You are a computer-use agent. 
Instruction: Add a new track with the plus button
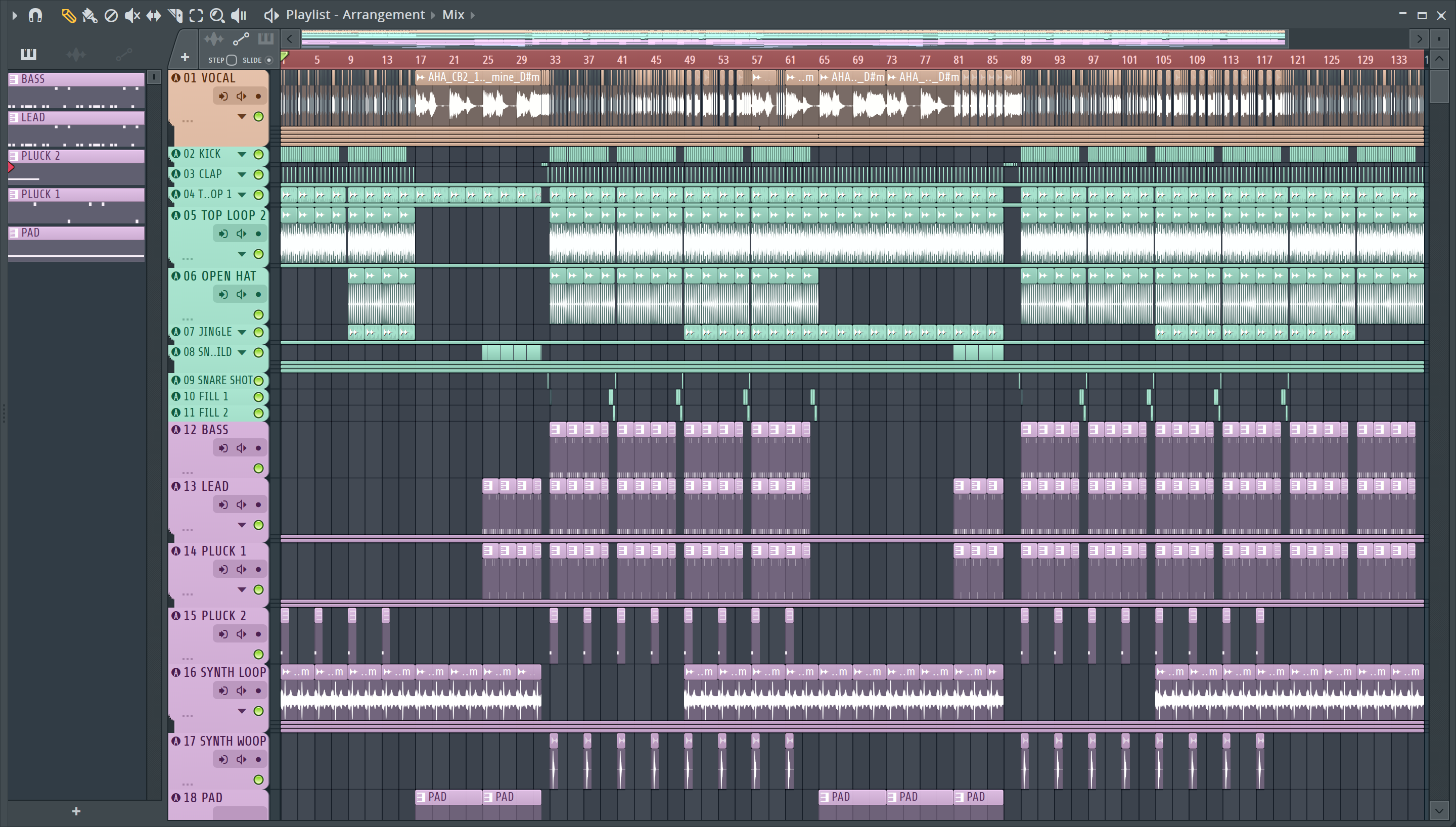185,57
